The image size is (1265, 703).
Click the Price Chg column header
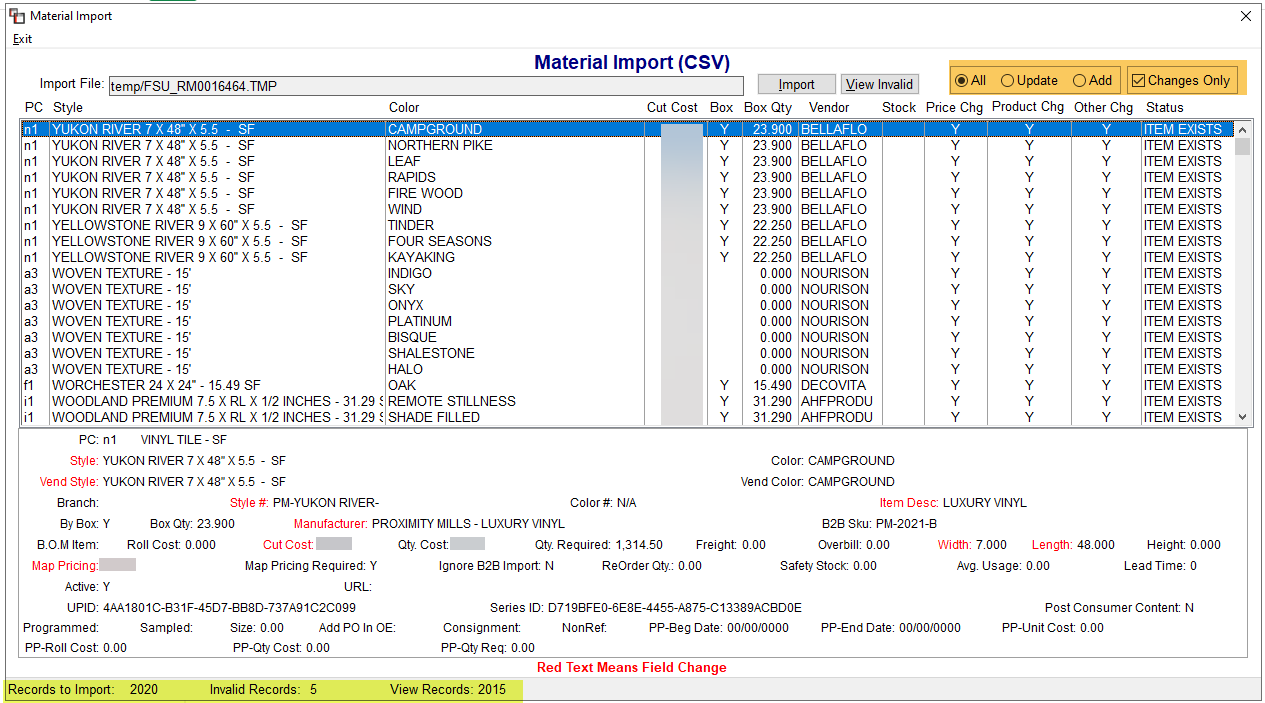[x=954, y=107]
